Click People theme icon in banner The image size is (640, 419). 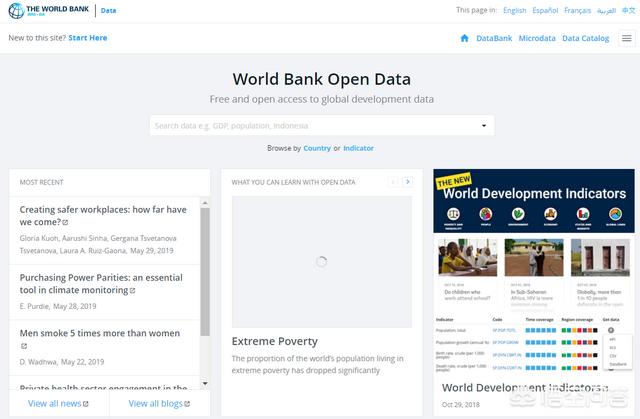pos(486,214)
